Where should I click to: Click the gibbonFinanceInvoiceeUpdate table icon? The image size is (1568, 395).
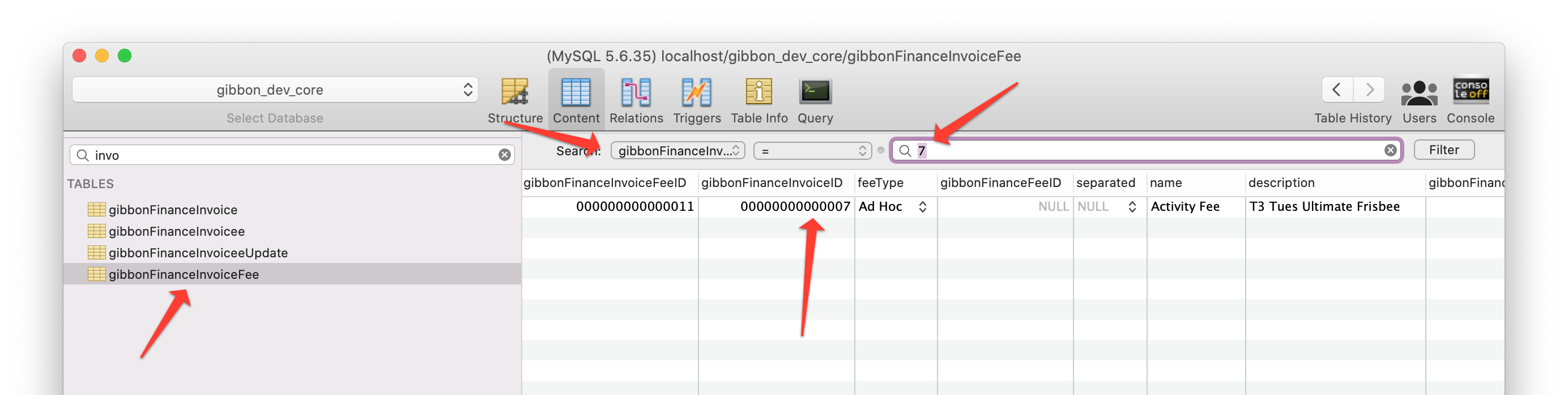coord(96,253)
